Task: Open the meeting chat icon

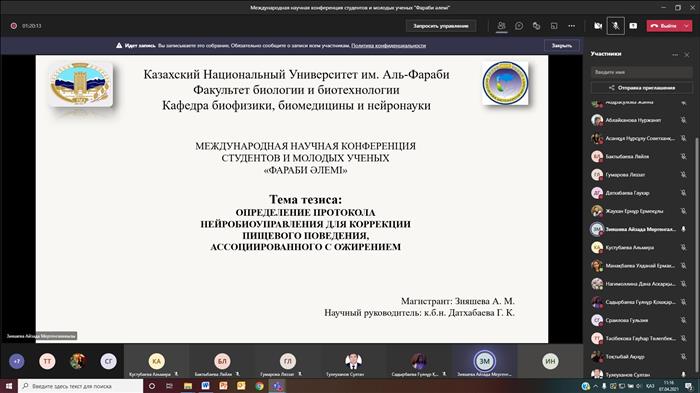Action: pos(519,26)
